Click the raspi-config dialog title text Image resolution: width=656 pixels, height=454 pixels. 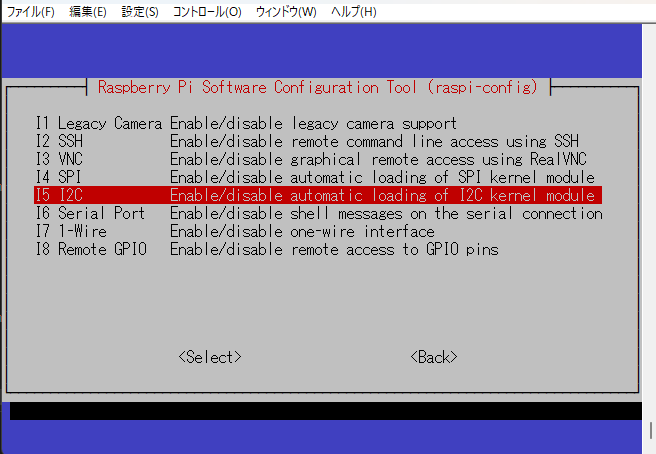pos(318,87)
